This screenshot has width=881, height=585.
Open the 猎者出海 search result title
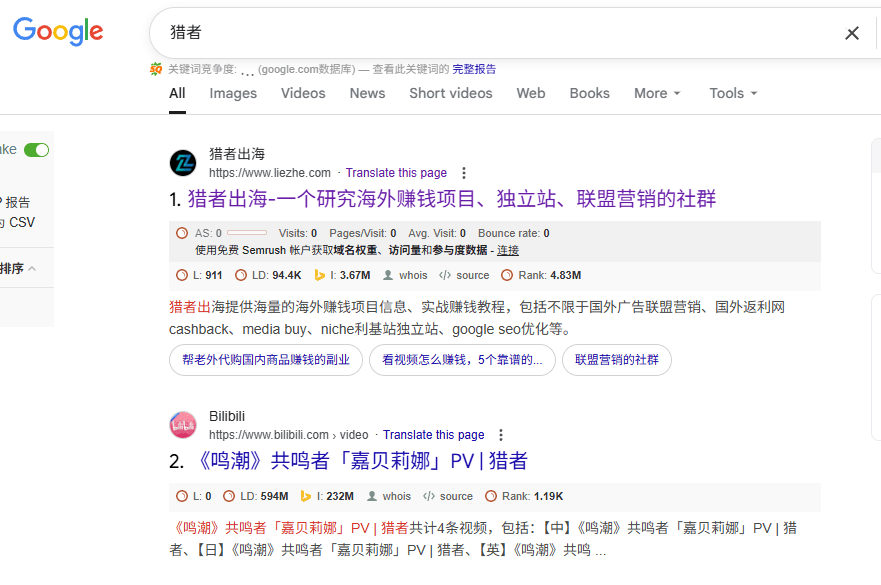(452, 198)
